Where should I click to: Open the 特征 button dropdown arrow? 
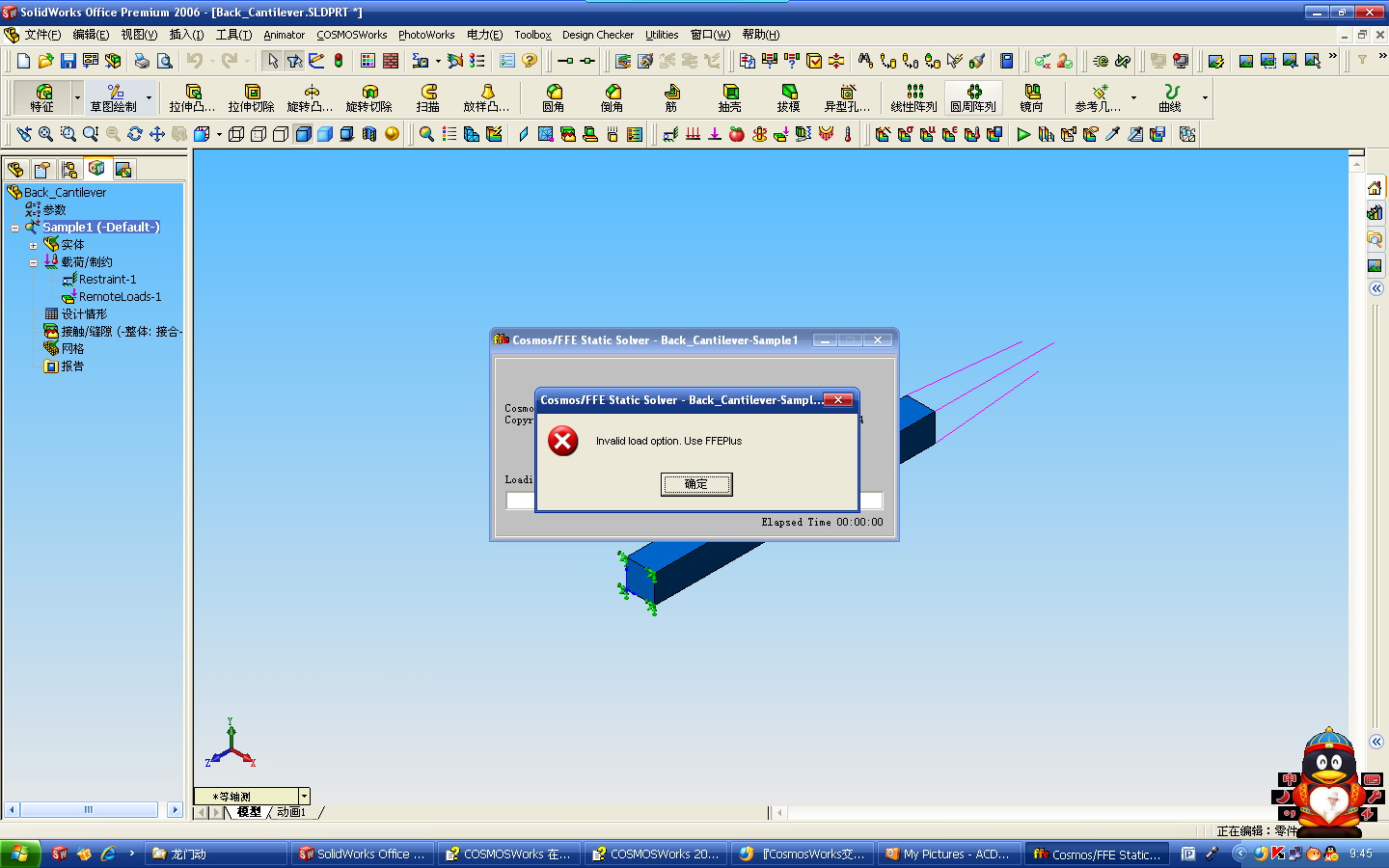(77, 97)
